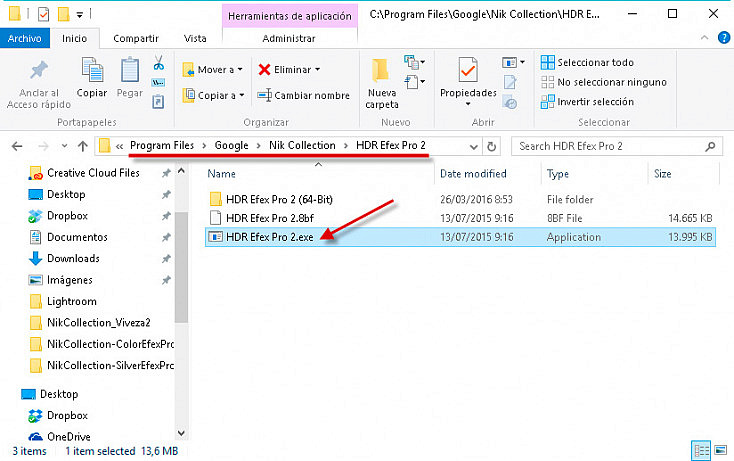734x461 pixels.
Task: Click the red X Eliminar button
Action: click(285, 70)
